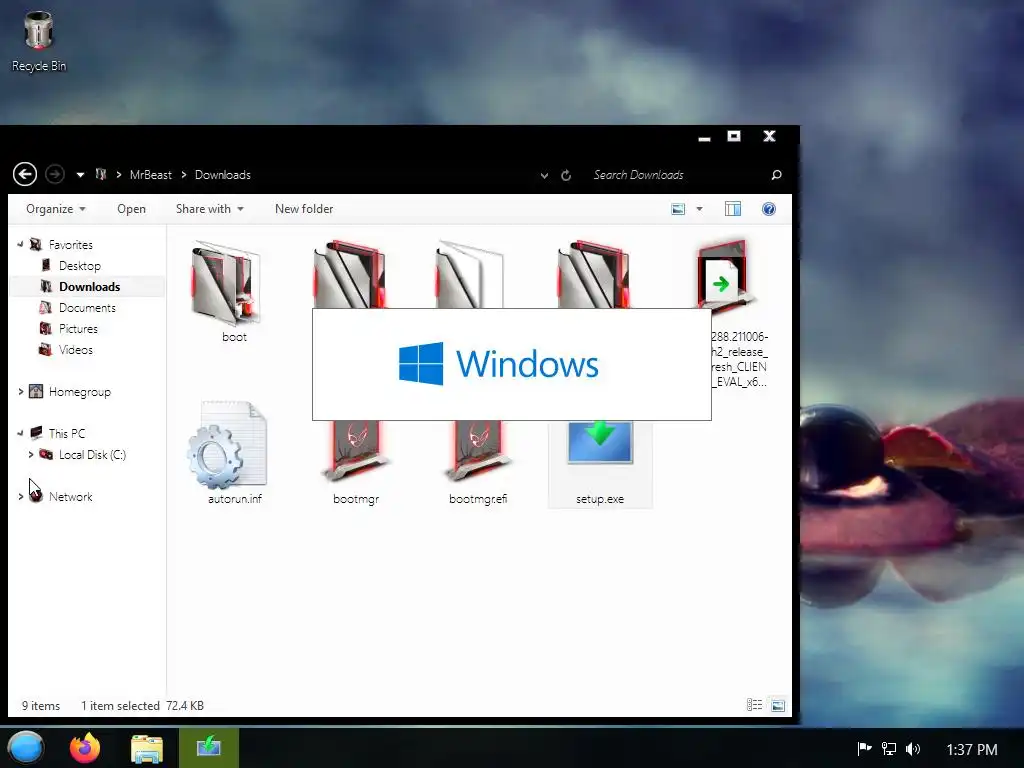Viewport: 1024px width, 768px height.
Task: Open Videos in the navigation pane
Action: click(x=75, y=349)
